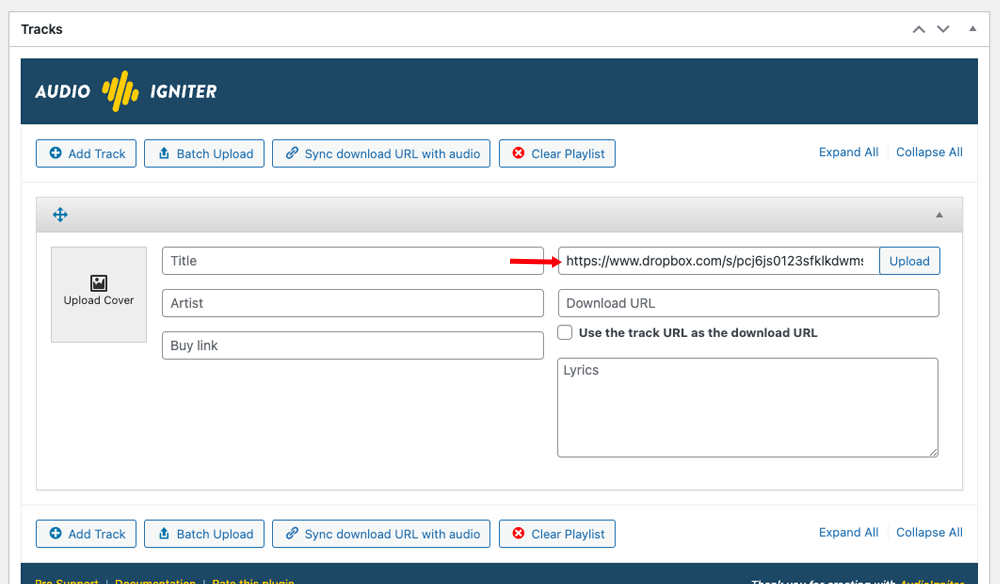Viewport: 1000px width, 584px height.
Task: Focus the Download URL input field
Action: (x=749, y=303)
